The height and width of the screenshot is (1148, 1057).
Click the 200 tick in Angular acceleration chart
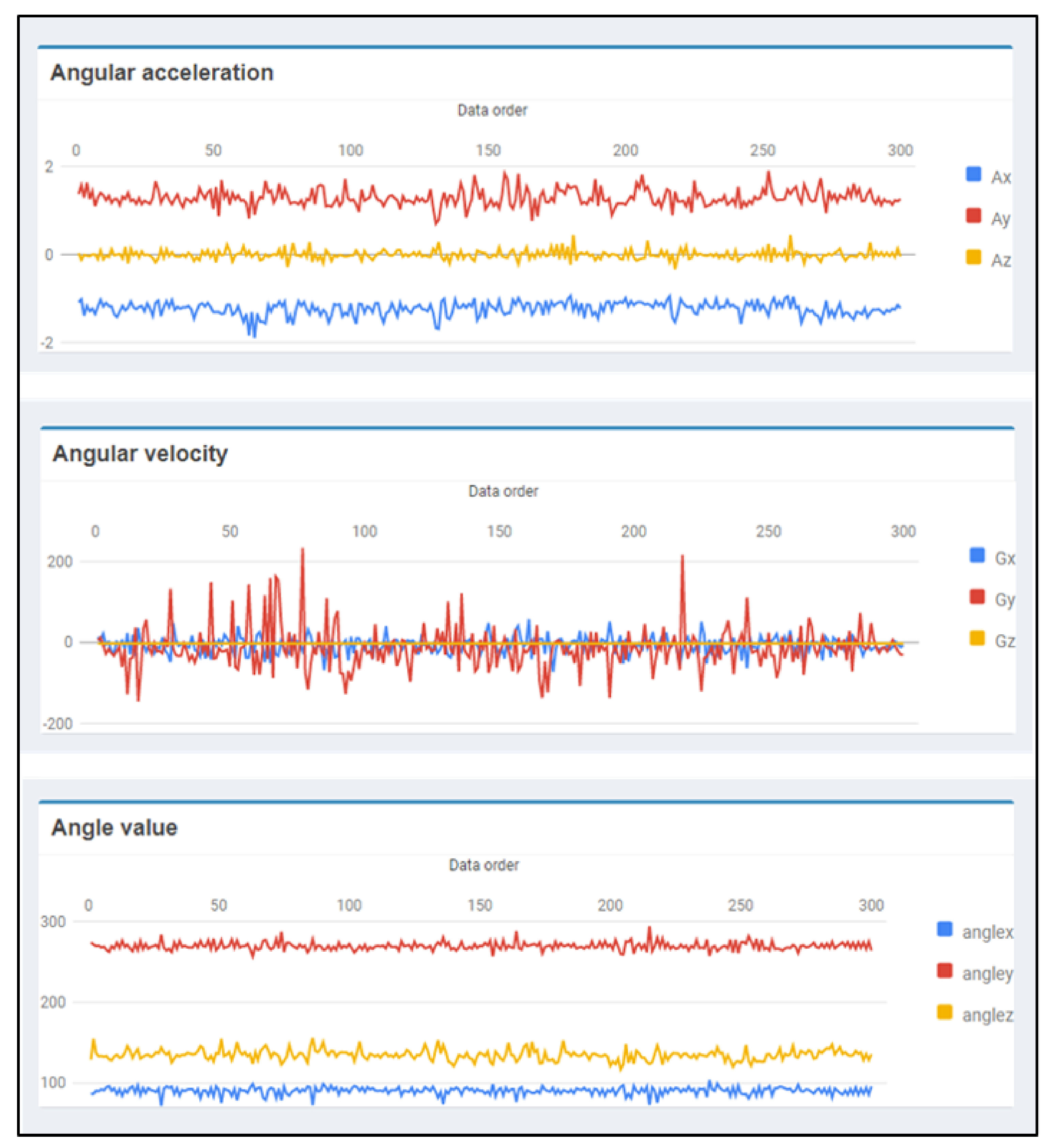tap(625, 150)
